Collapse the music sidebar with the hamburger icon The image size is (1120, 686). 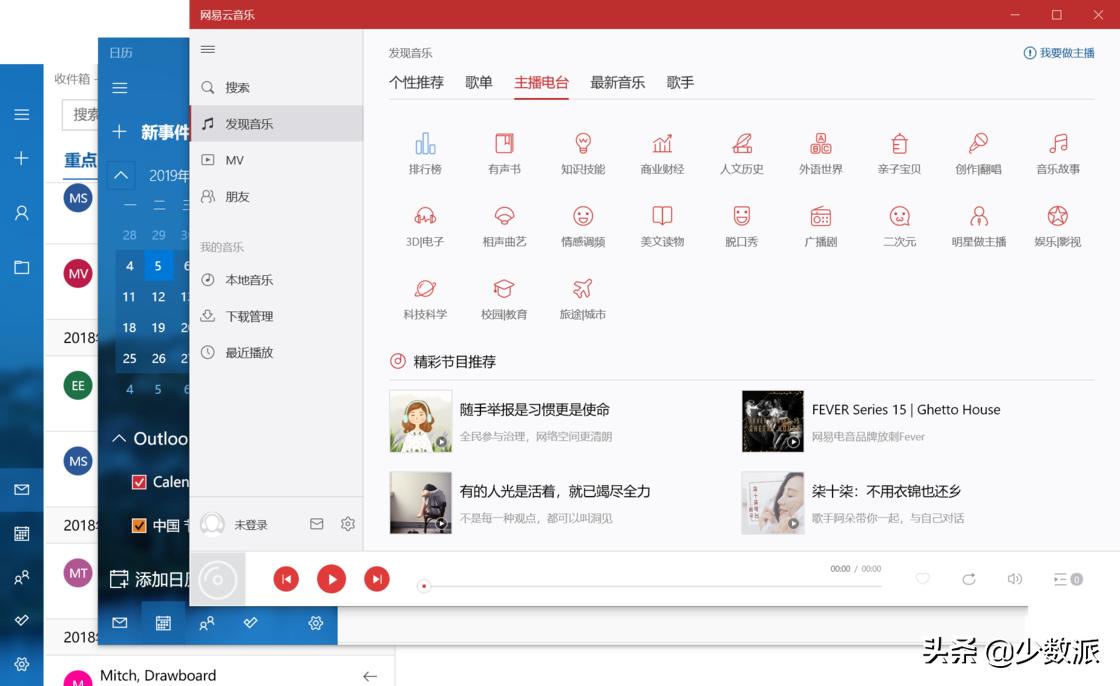[x=208, y=49]
